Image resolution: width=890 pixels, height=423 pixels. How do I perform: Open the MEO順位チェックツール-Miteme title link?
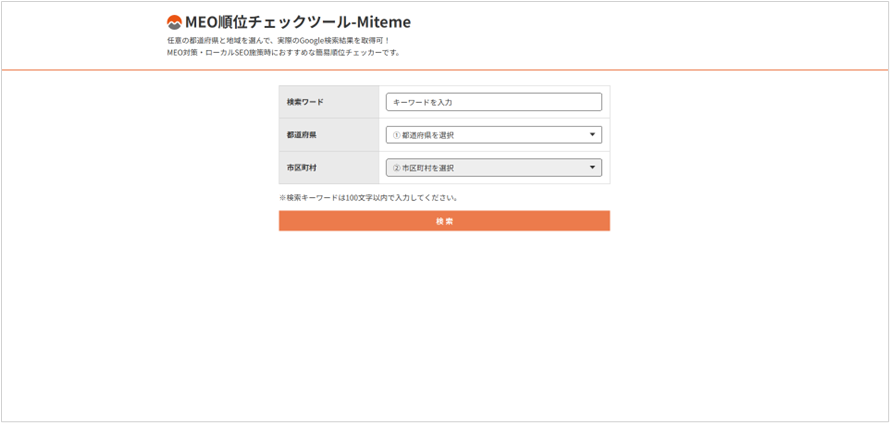[297, 22]
